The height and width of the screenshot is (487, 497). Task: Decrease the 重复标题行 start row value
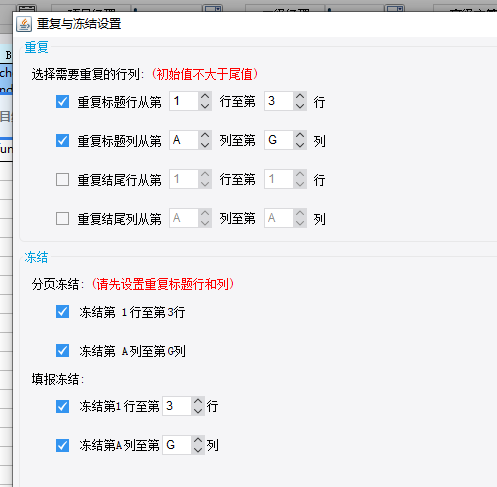(205, 106)
